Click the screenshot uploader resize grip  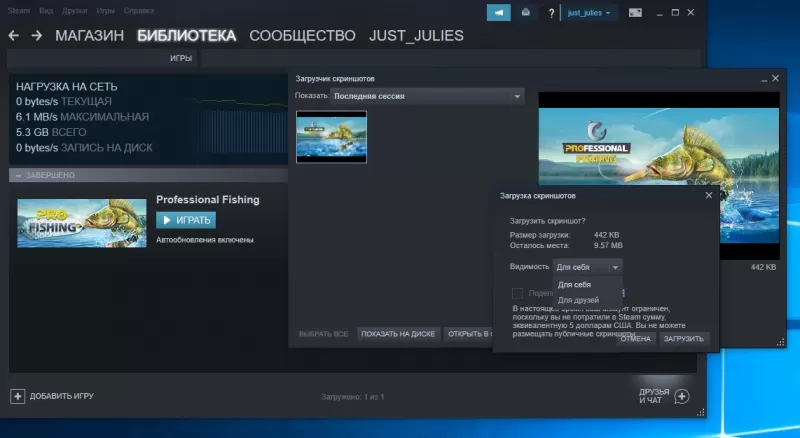tap(781, 343)
